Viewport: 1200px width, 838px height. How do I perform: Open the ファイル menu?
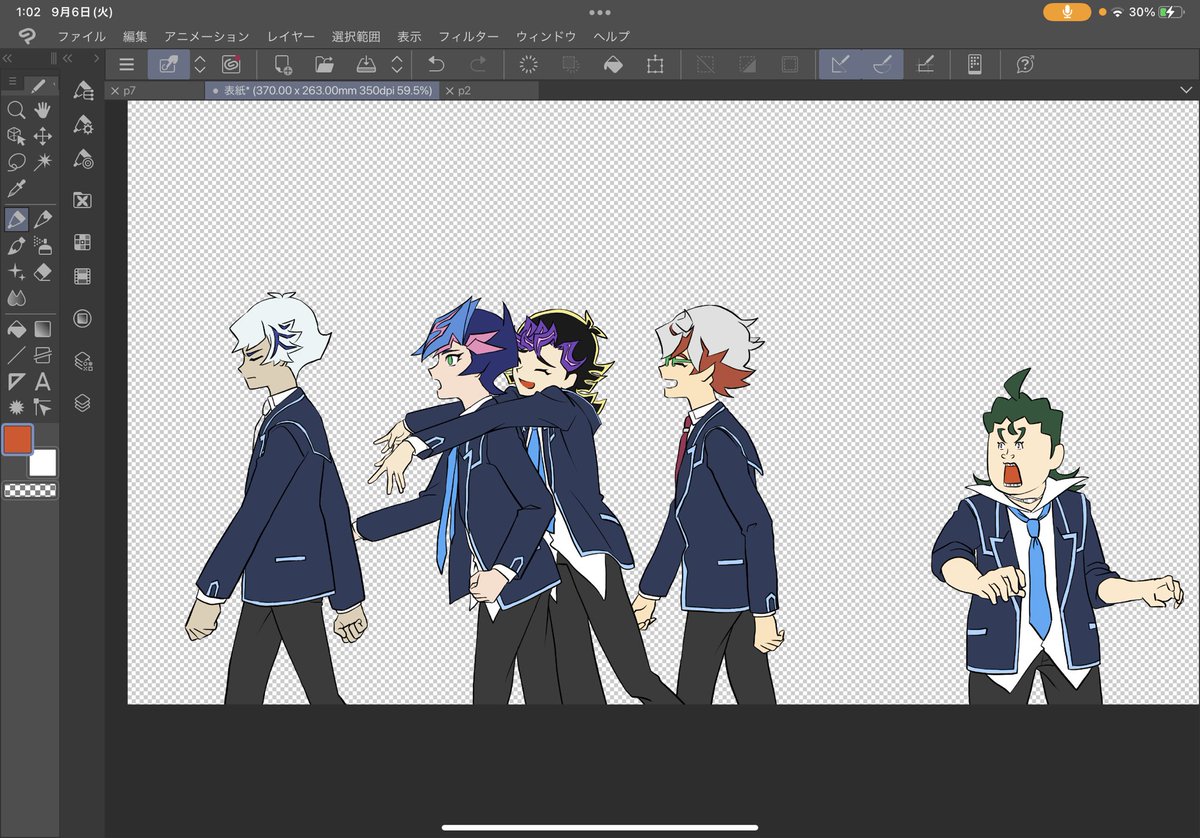[81, 36]
